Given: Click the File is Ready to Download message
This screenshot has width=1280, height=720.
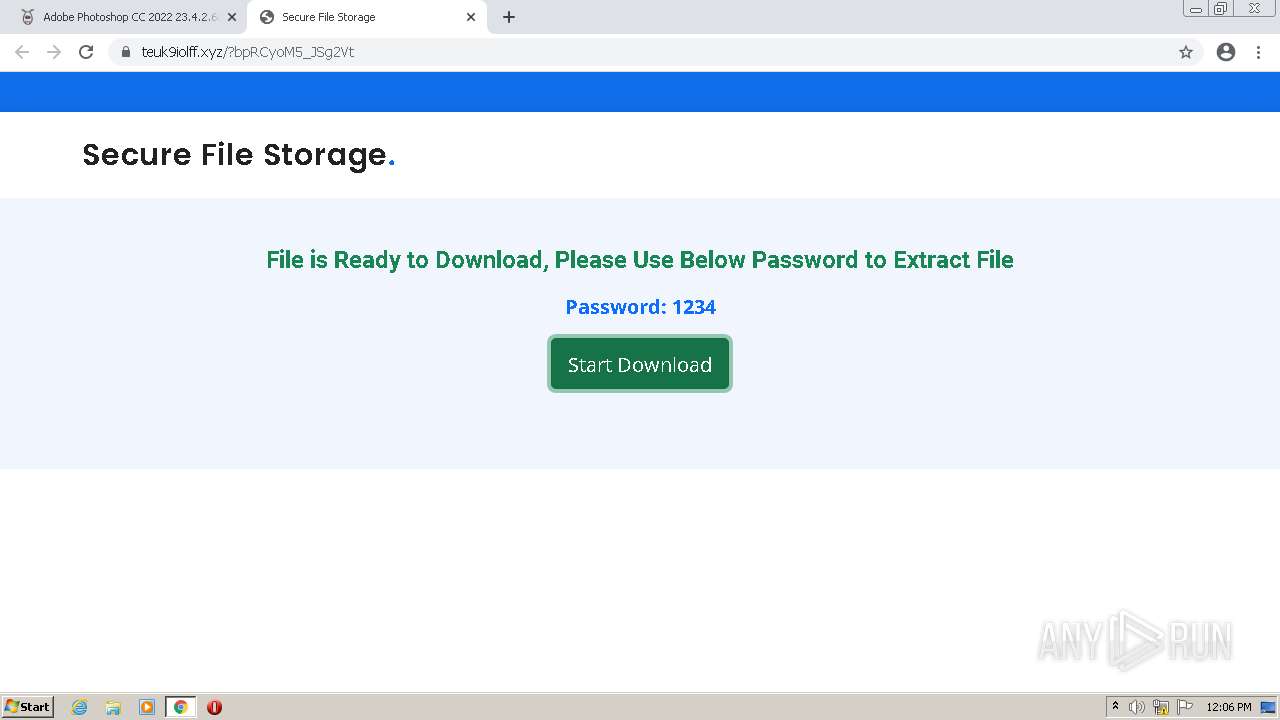Looking at the screenshot, I should [x=640, y=260].
